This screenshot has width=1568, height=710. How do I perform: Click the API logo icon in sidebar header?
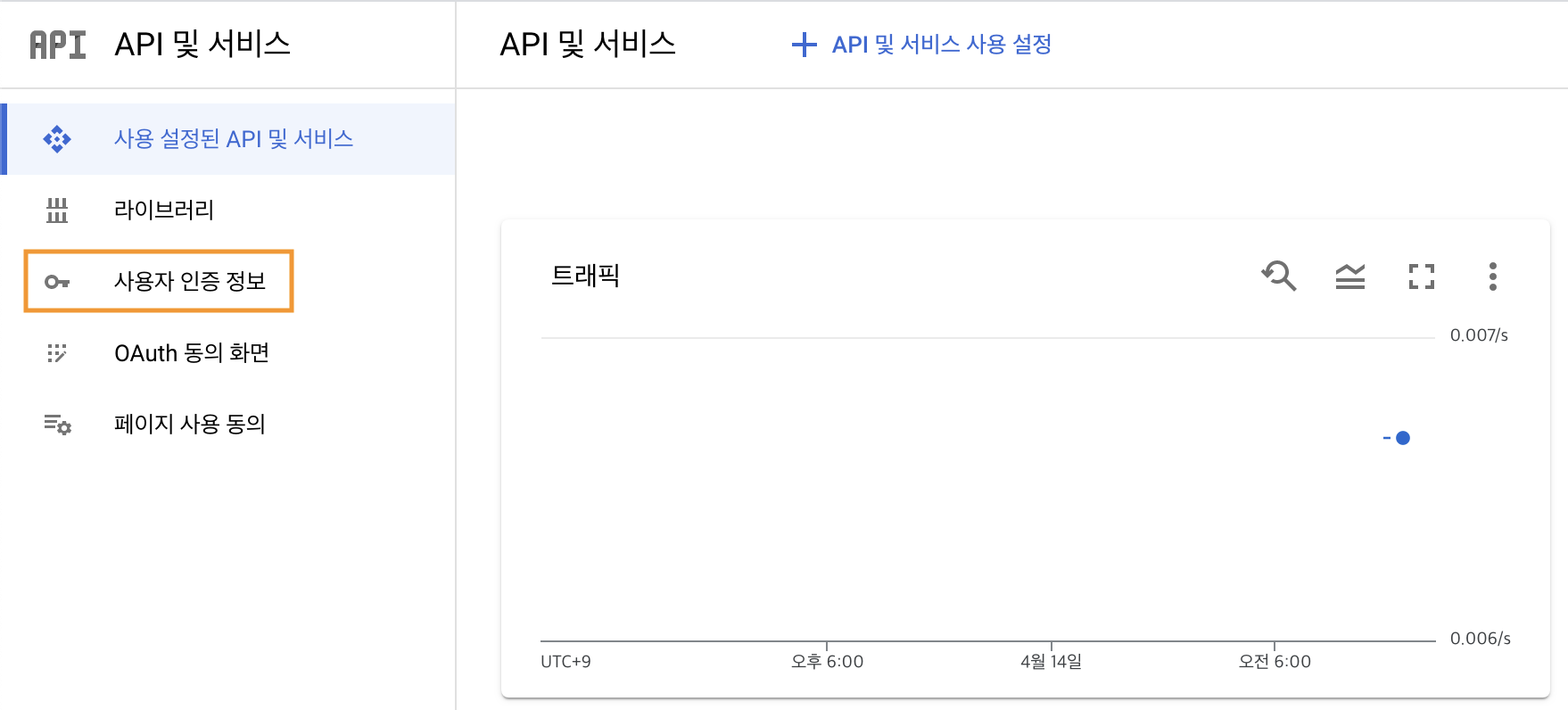[x=58, y=45]
